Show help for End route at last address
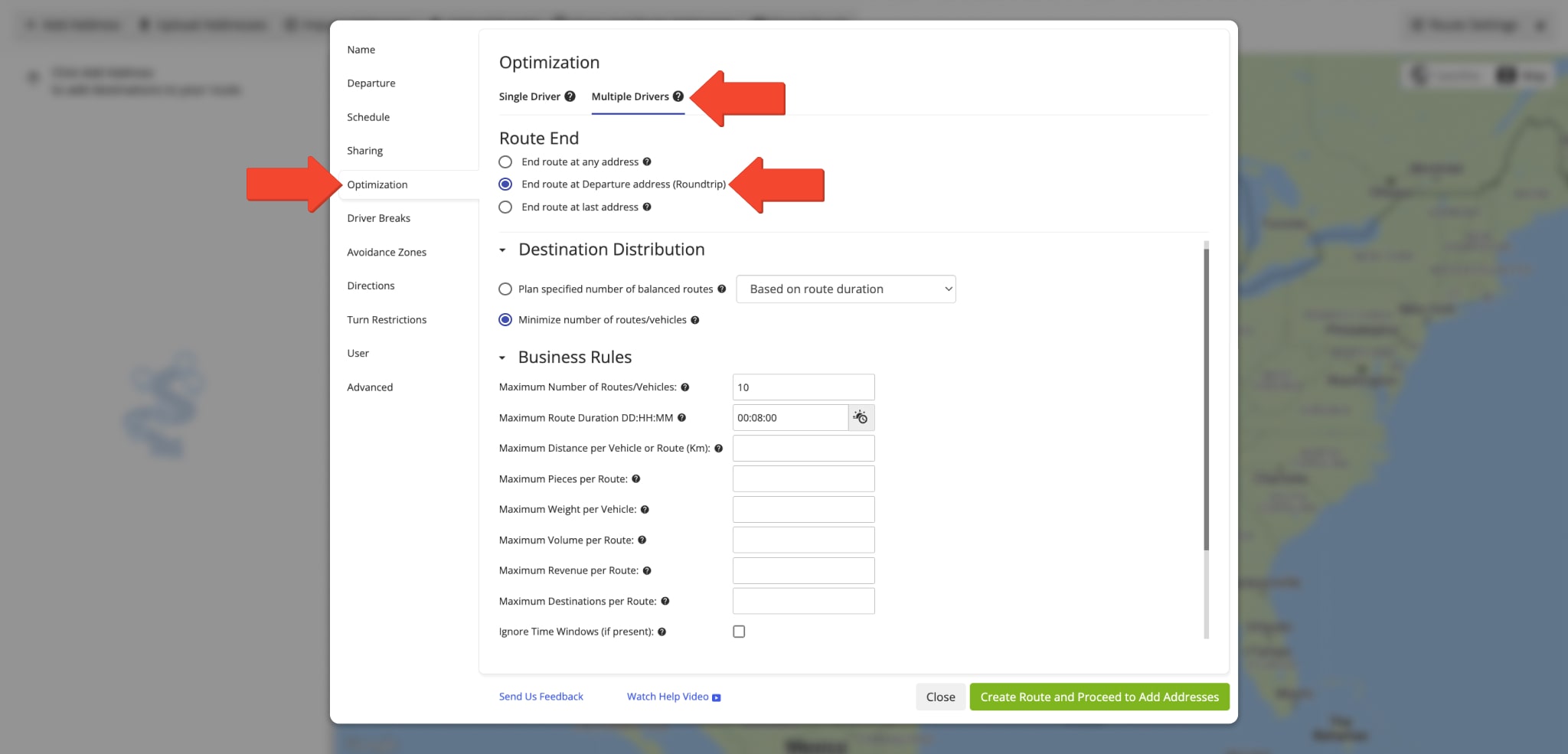 coord(647,207)
